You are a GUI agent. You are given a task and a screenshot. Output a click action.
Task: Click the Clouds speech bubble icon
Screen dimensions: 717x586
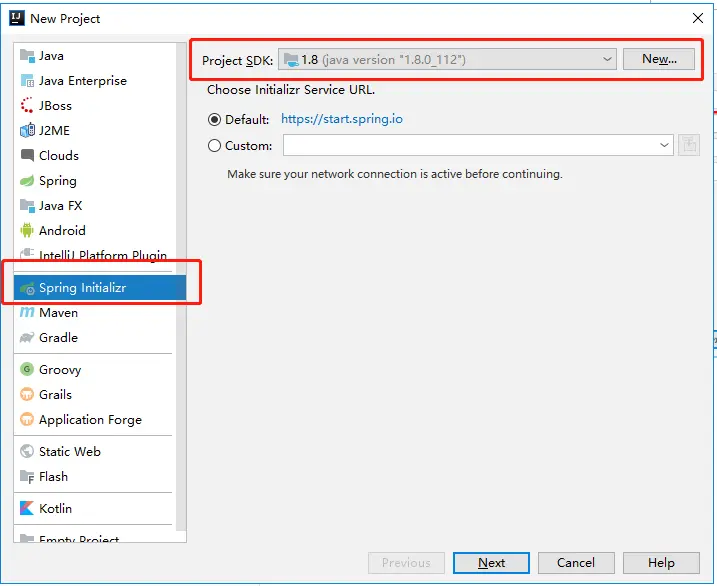27,155
